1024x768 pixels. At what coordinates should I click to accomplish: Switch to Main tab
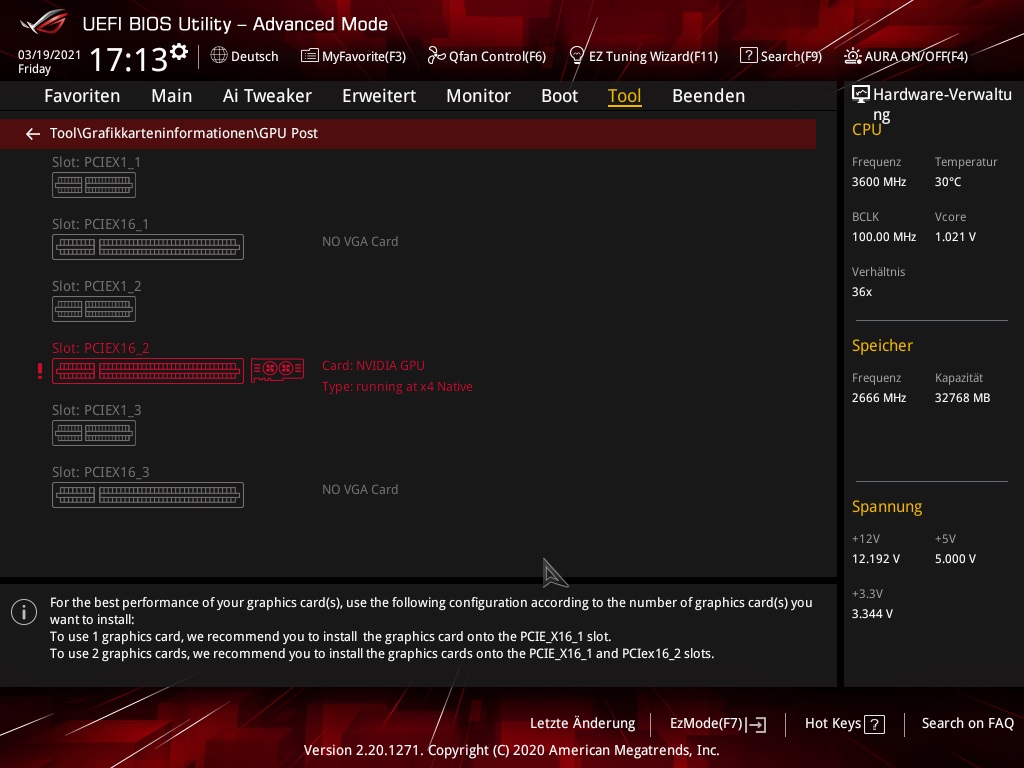[x=171, y=95]
